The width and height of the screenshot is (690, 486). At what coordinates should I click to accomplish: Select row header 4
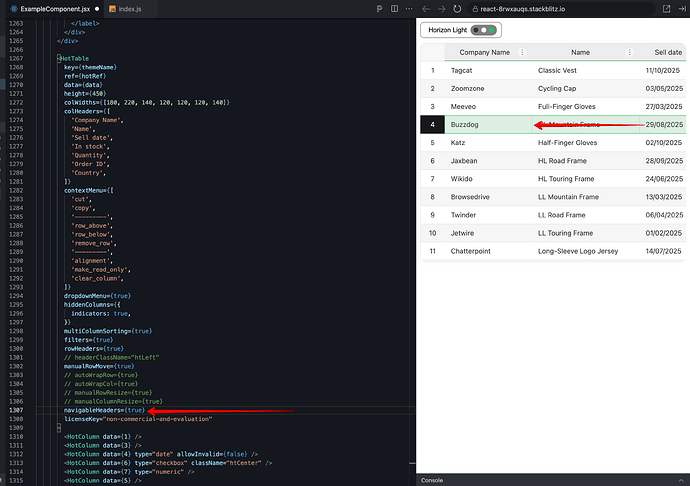click(x=433, y=125)
